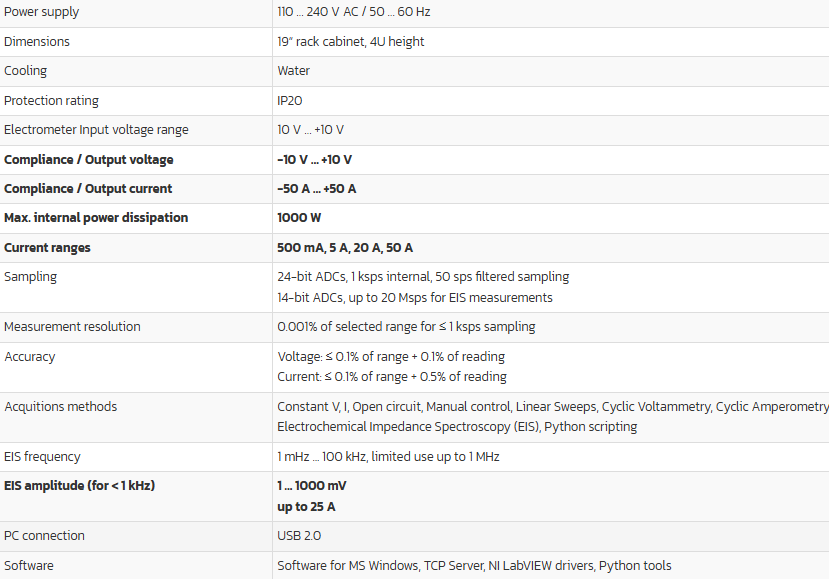Select the 'USB 2.0' value
This screenshot has height=579, width=829.
tap(299, 536)
